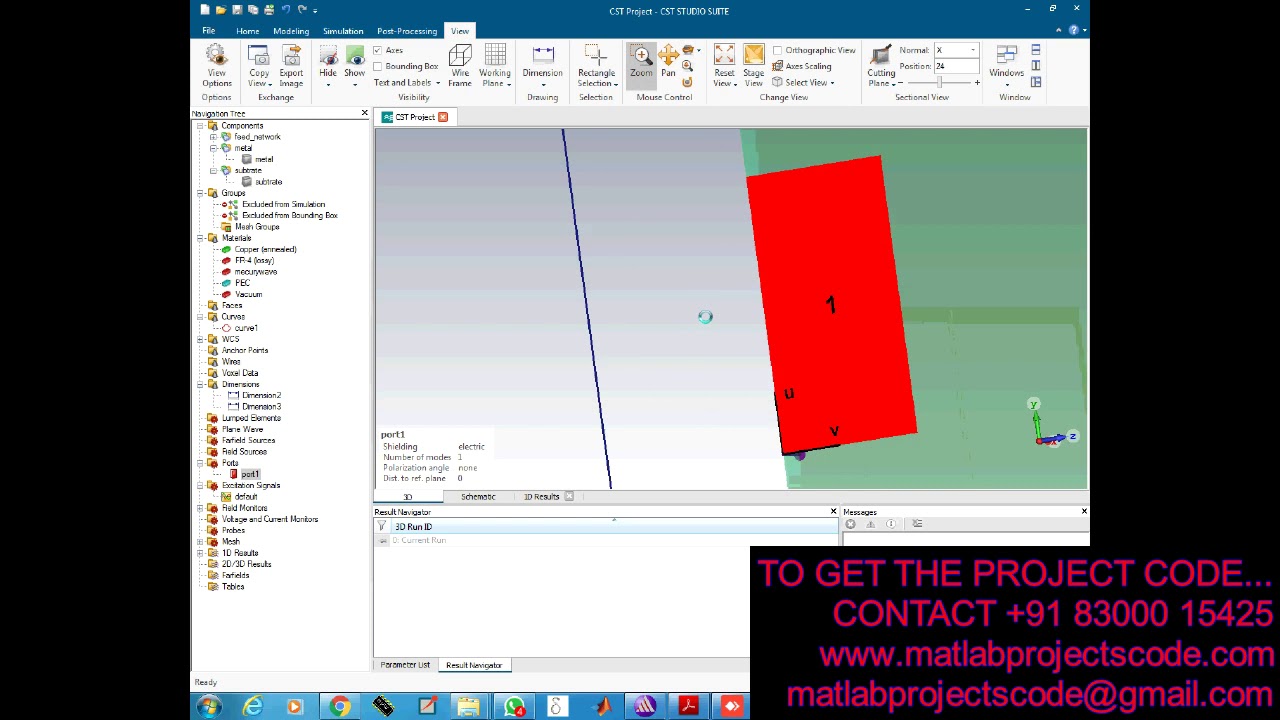The image size is (1280, 720).
Task: Close the CST Project document tab
Action: (x=443, y=117)
